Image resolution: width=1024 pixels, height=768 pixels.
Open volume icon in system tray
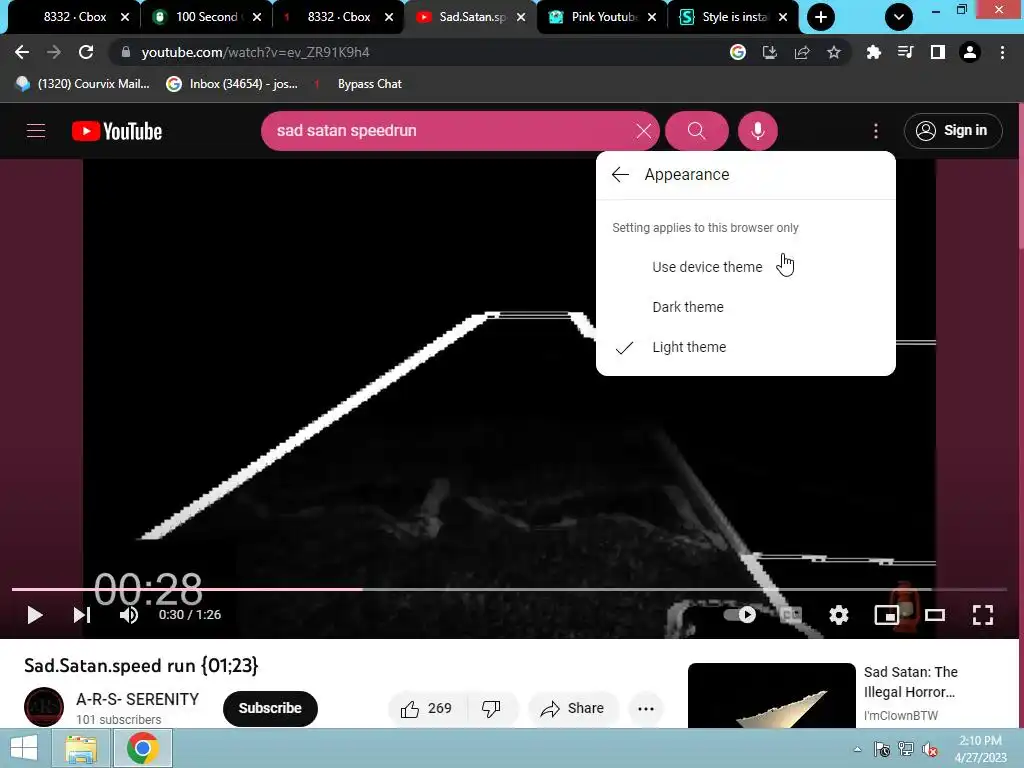click(929, 749)
